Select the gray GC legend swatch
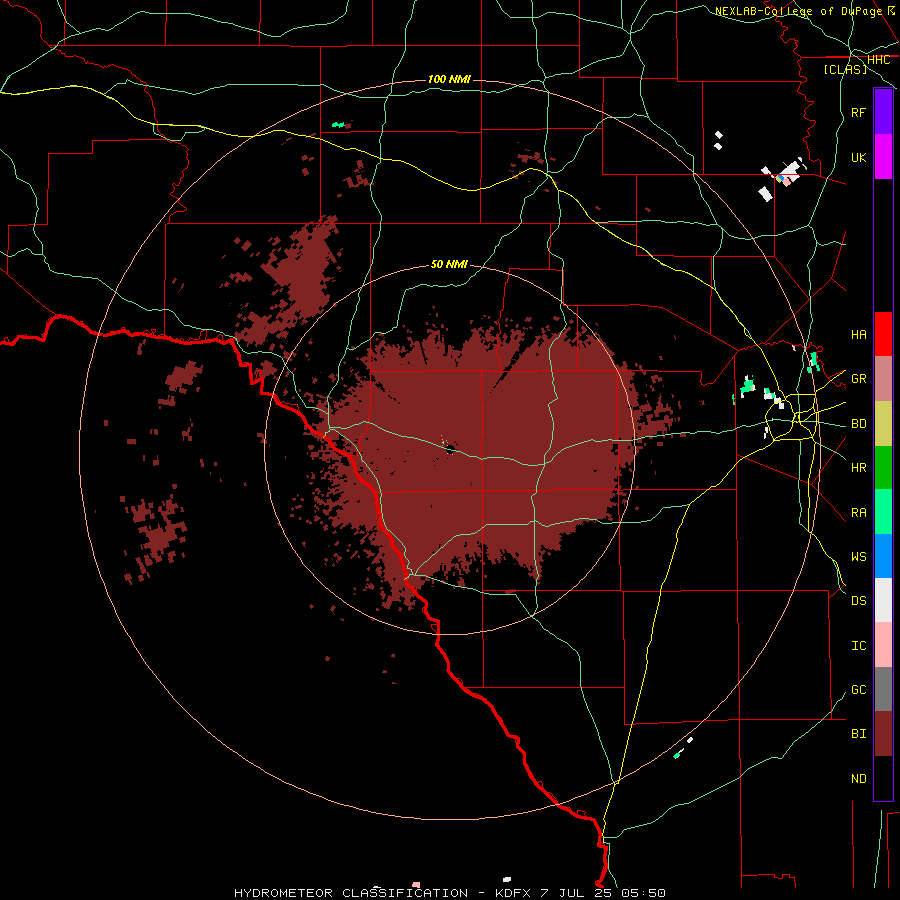The height and width of the screenshot is (900, 900). pyautogui.click(x=883, y=689)
